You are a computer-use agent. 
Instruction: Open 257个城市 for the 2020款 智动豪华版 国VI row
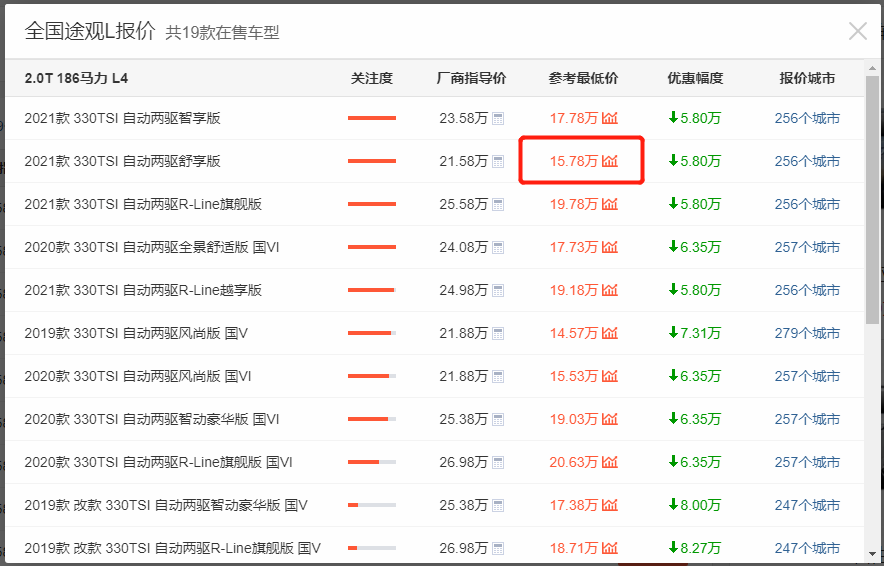(807, 419)
